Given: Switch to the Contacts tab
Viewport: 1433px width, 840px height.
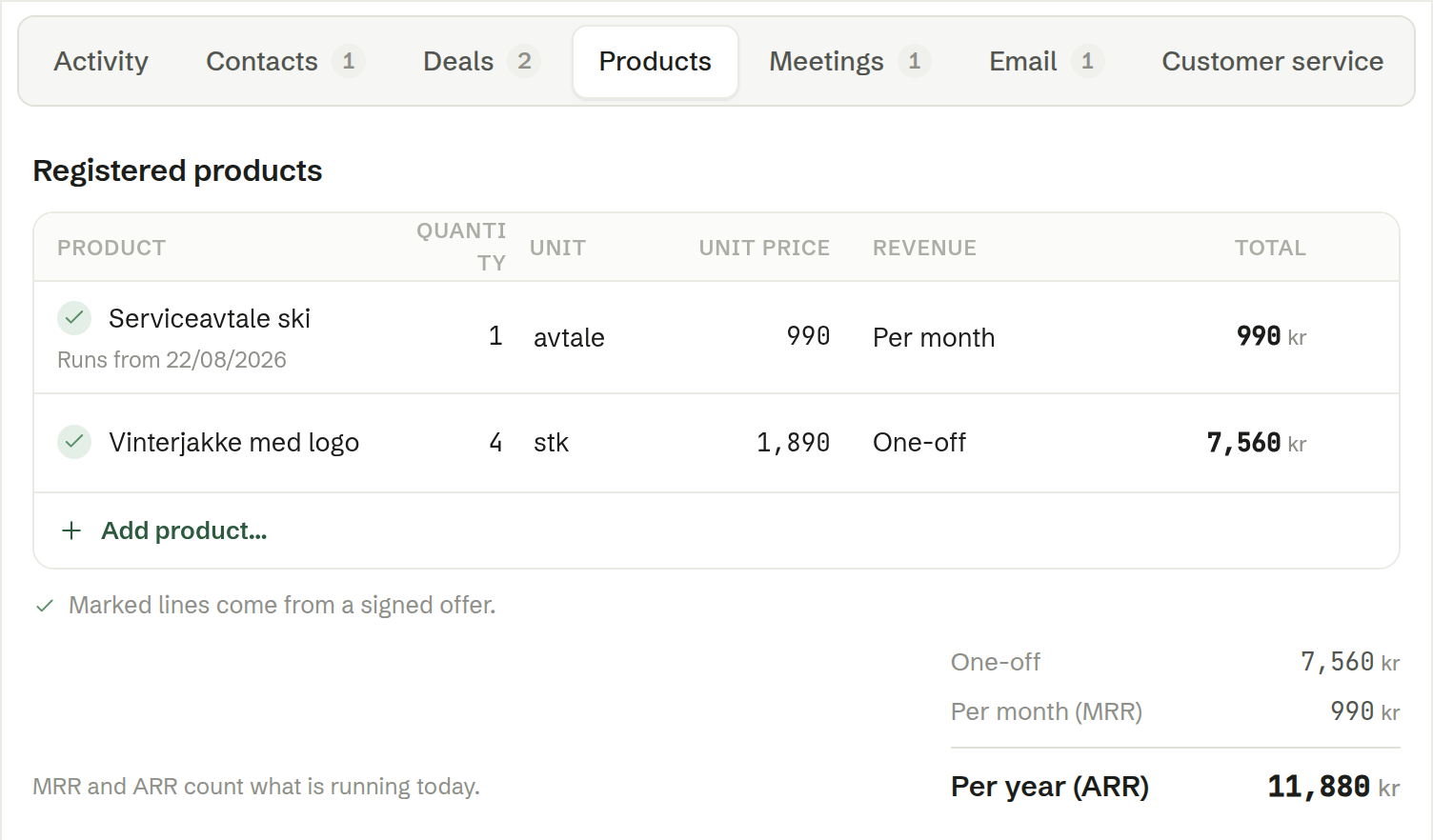Looking at the screenshot, I should pos(285,62).
